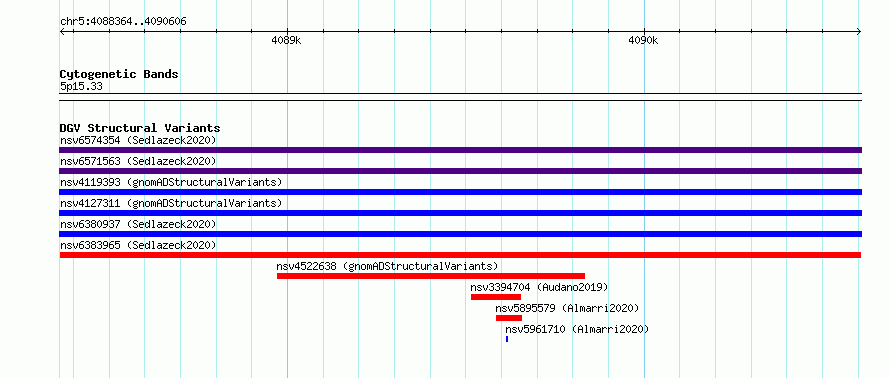890x378 pixels.
Task: Open variant nsv5961710 (Almarri2020) label
Action: [577, 329]
